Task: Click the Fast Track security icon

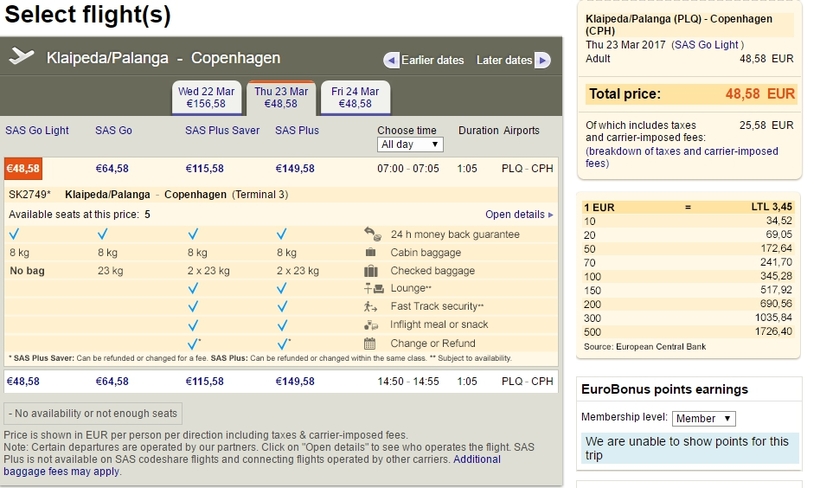Action: pyautogui.click(x=371, y=307)
